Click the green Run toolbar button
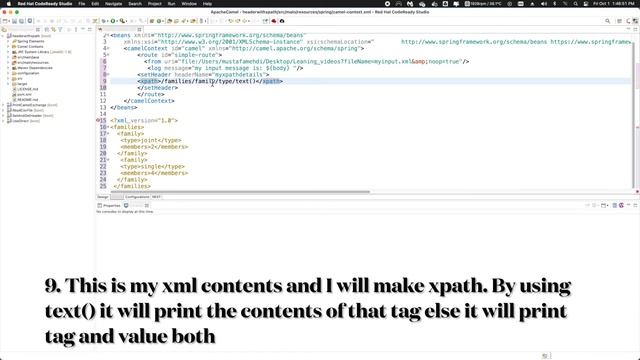This screenshot has width=640, height=360. [x=113, y=21]
